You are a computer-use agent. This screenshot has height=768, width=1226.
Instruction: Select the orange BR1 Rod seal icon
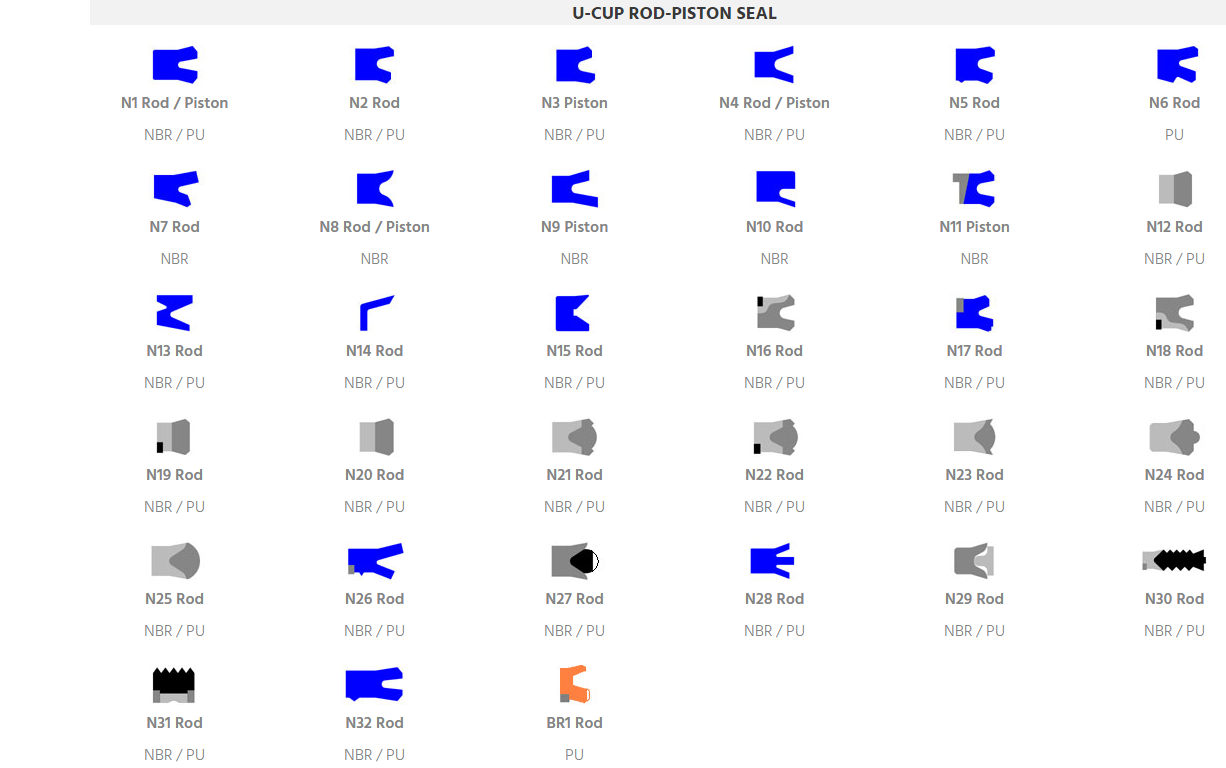574,685
